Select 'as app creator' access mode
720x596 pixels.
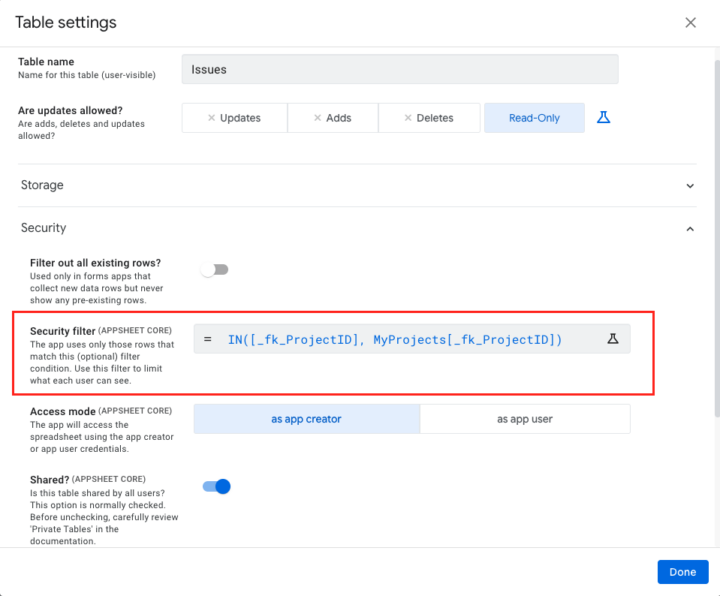click(x=306, y=419)
